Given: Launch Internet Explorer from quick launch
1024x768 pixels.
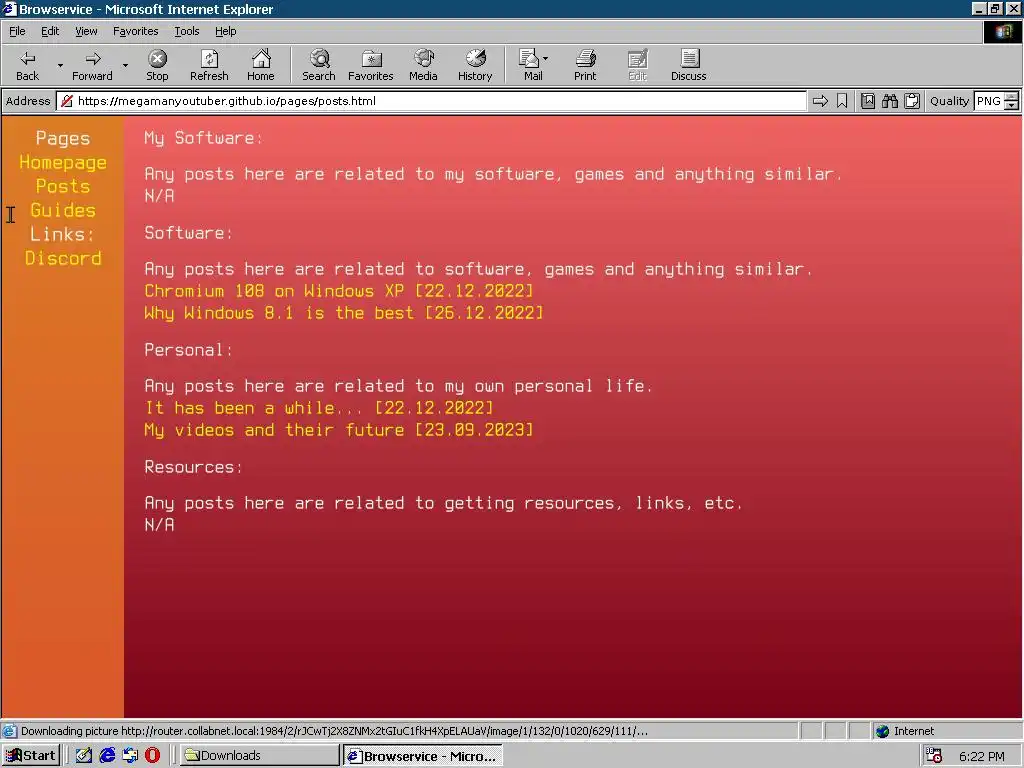Looking at the screenshot, I should point(107,756).
